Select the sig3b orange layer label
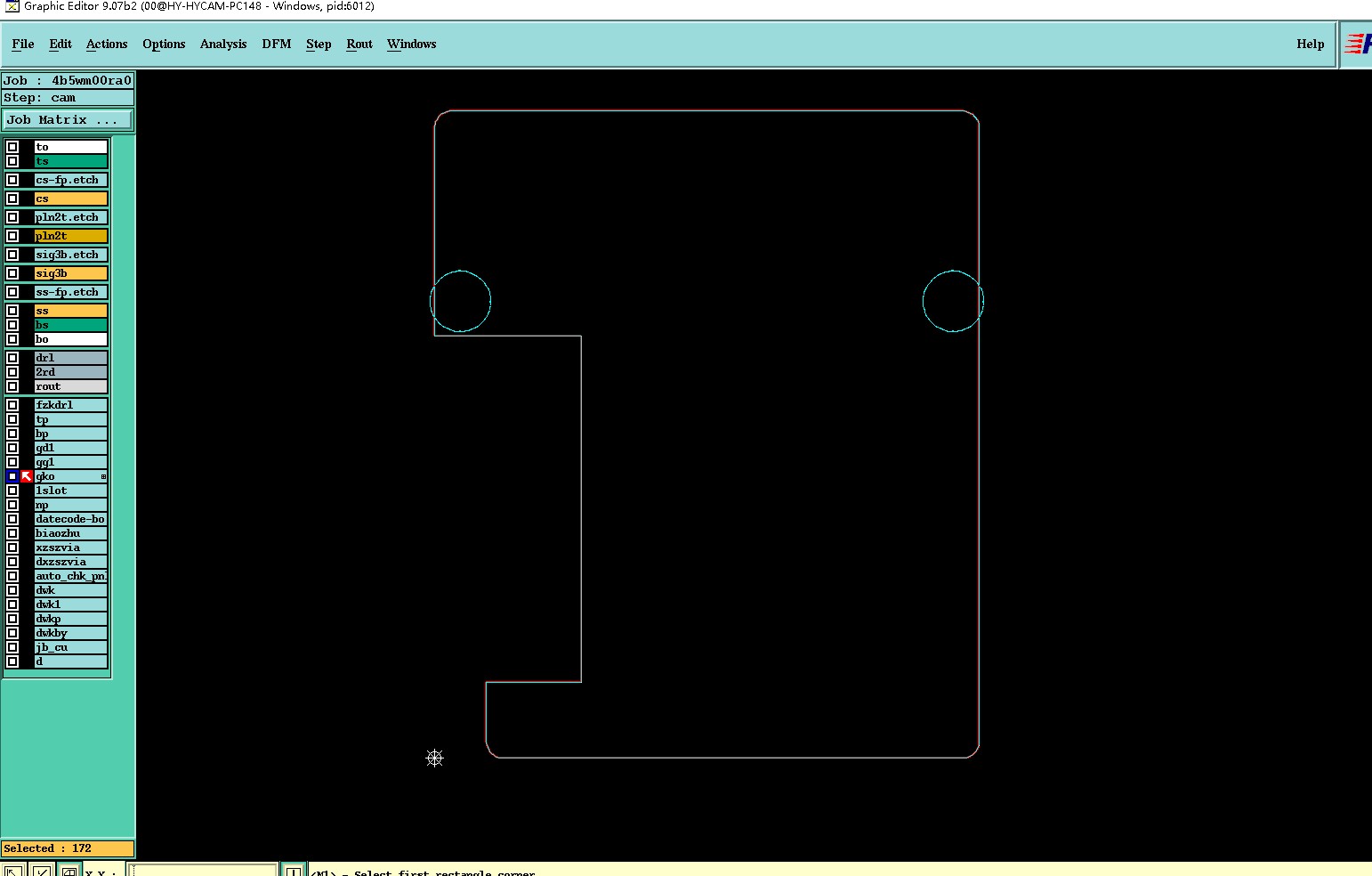The image size is (1372, 876). click(71, 273)
